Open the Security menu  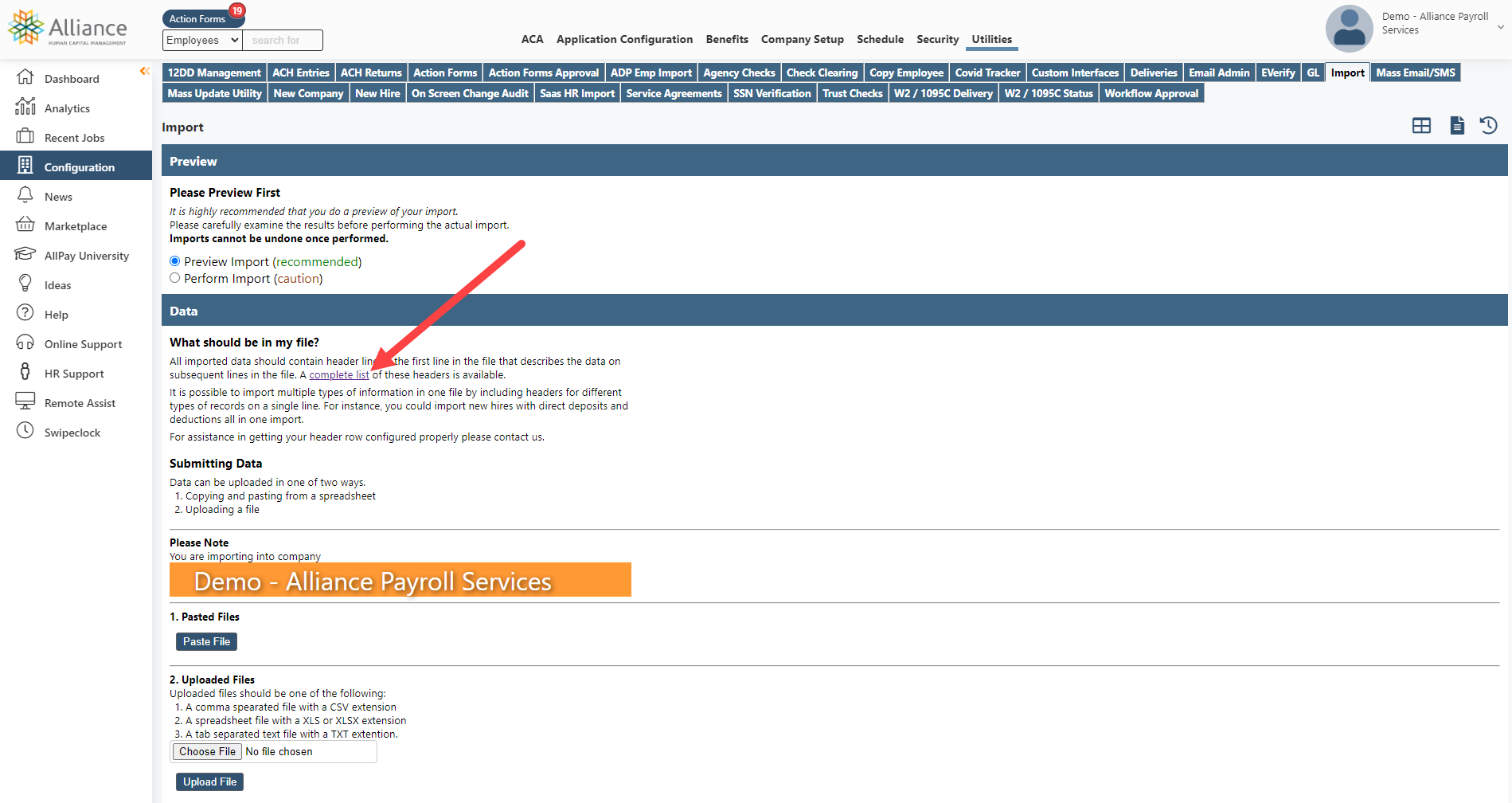pos(938,39)
